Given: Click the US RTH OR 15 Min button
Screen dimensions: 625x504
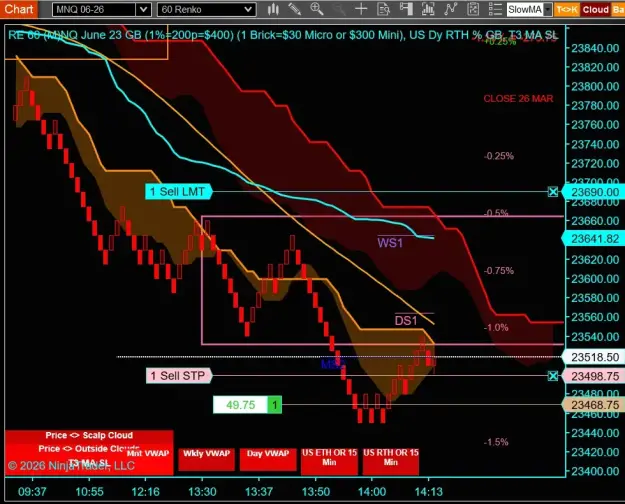Looking at the screenshot, I should point(391,461).
